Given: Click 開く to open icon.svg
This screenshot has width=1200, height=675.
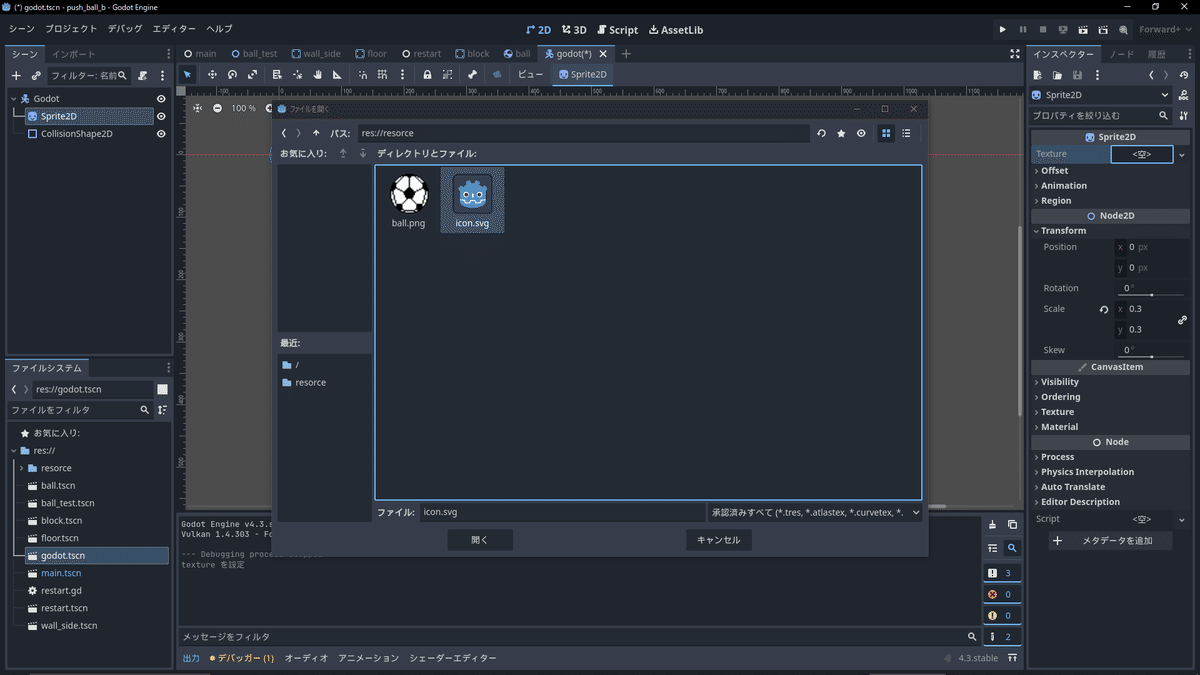Looking at the screenshot, I should pos(480,539).
